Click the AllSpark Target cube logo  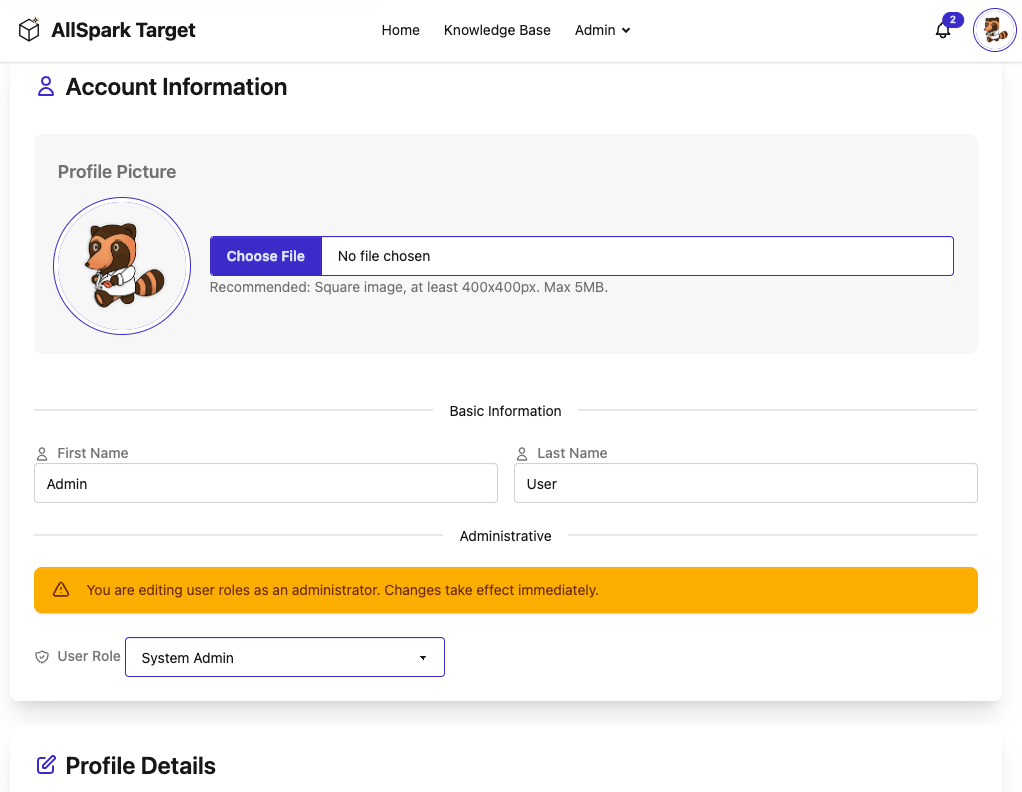click(x=28, y=30)
